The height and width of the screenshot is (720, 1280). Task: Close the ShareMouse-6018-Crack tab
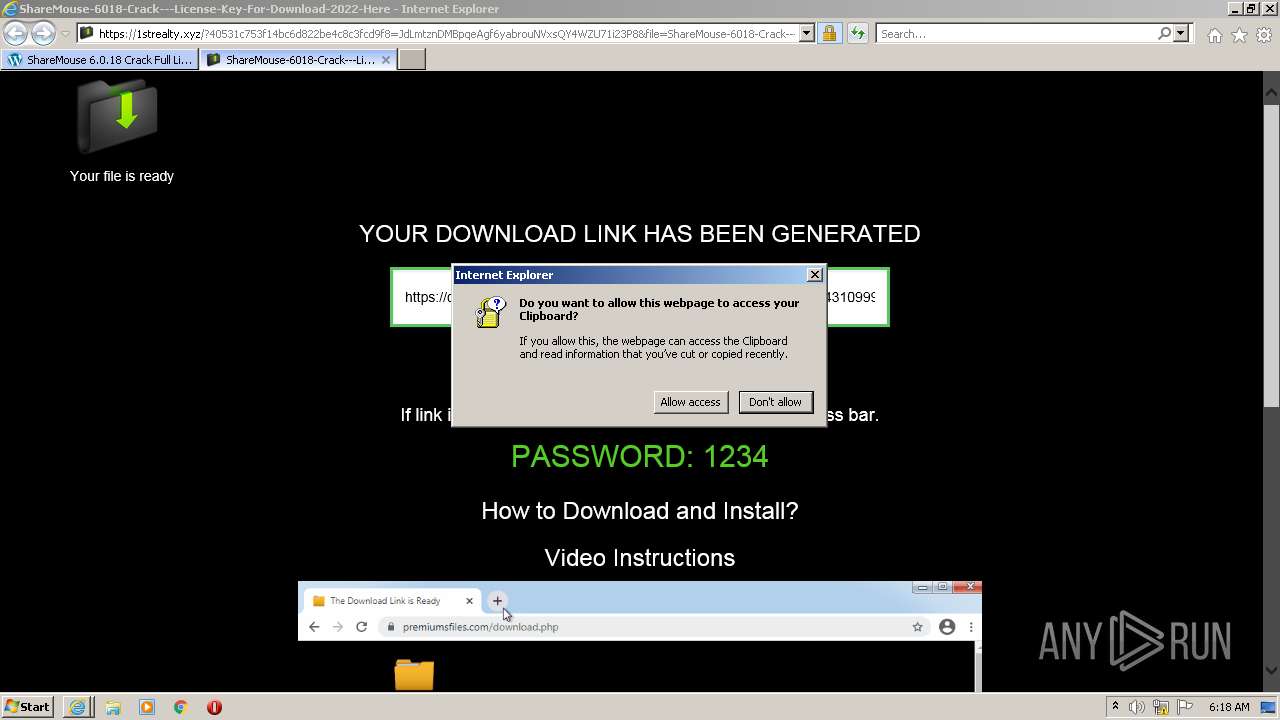[x=386, y=60]
